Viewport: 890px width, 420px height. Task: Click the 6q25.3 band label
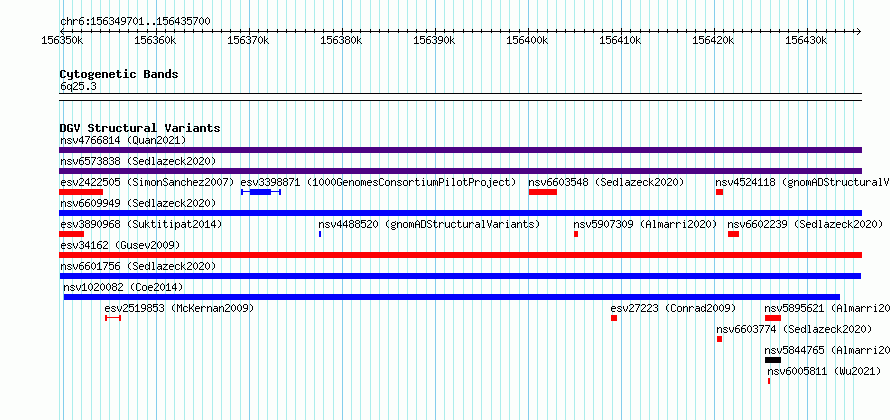[78, 86]
